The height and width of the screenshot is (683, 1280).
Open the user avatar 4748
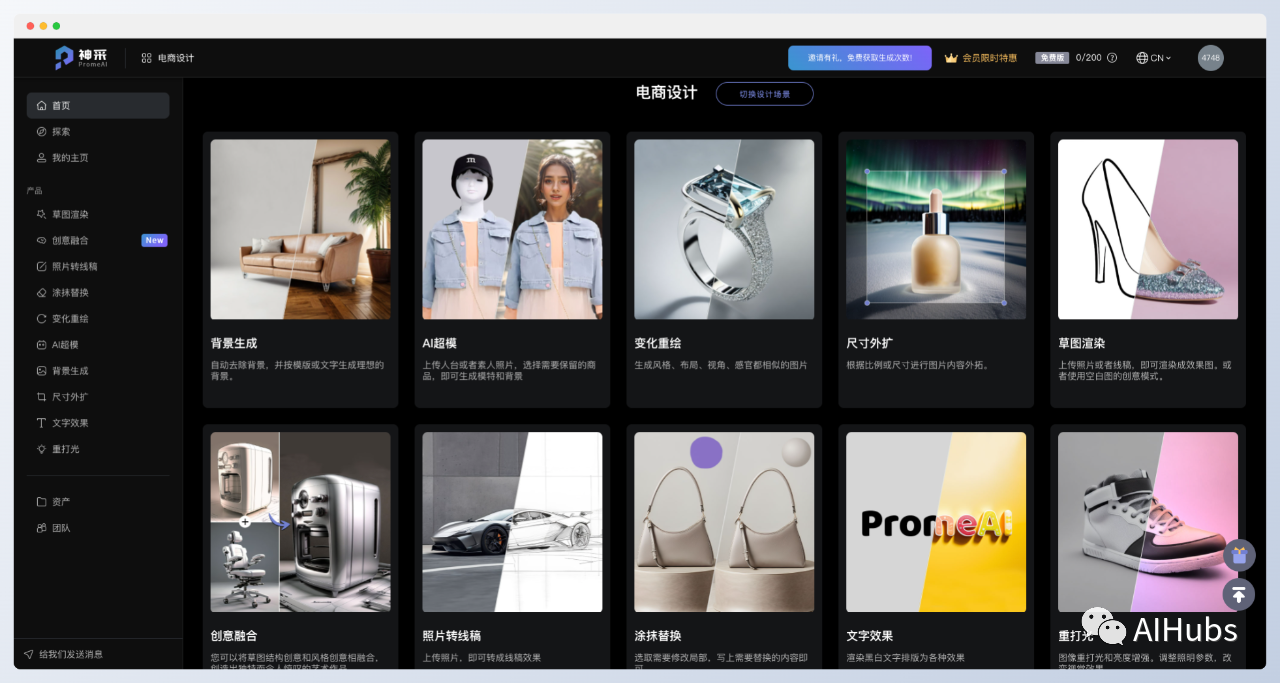(x=1211, y=58)
